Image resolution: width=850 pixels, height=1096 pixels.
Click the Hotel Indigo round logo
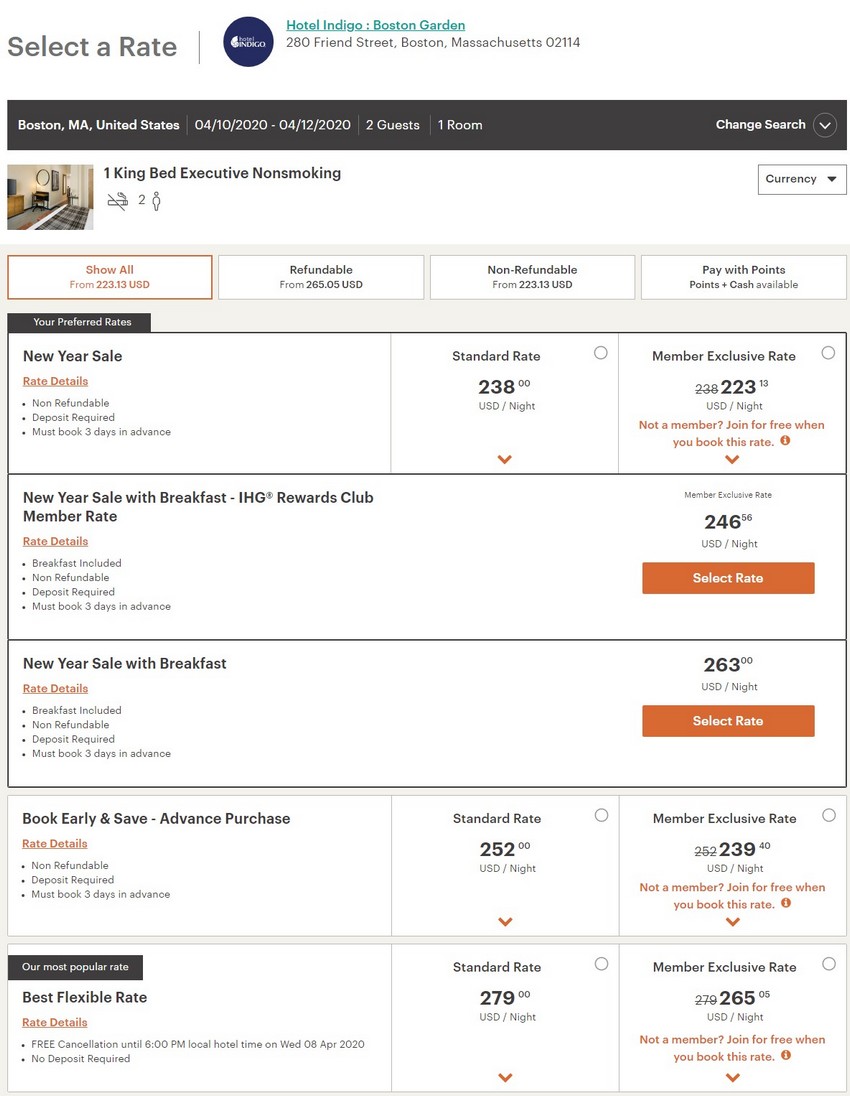click(248, 42)
